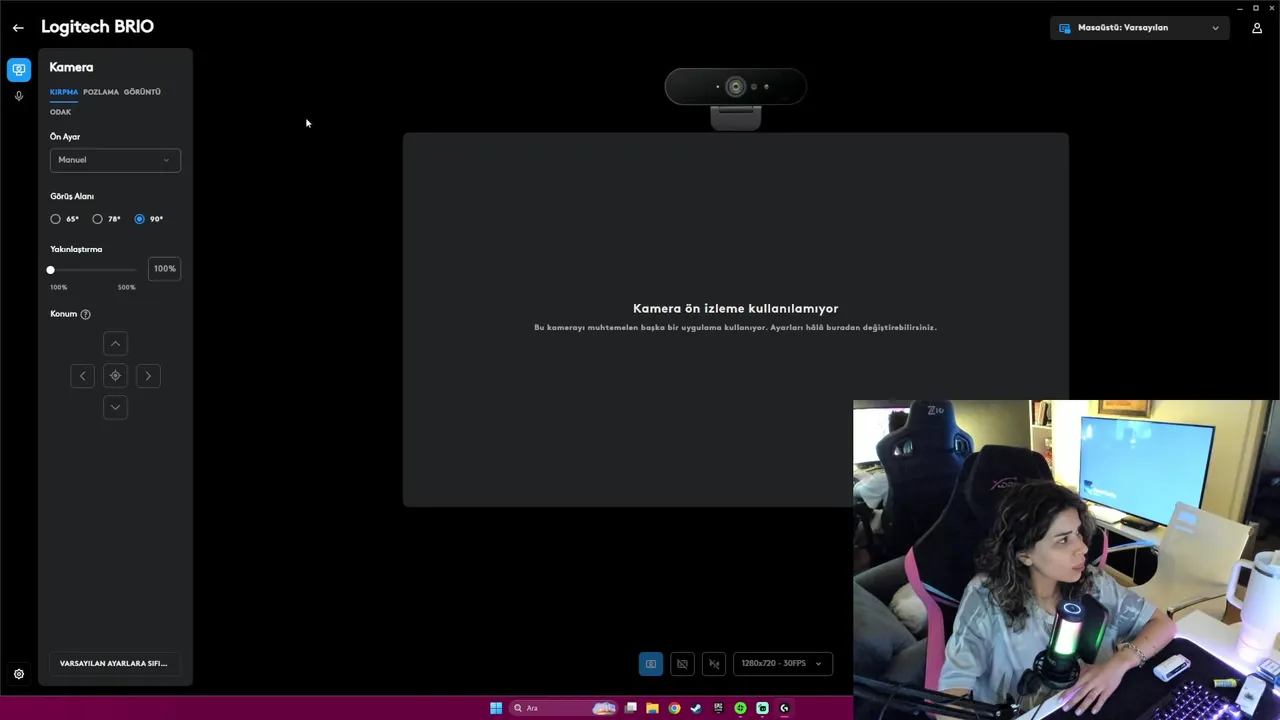1280x720 pixels.
Task: Click the 500% maximum zoom label
Action: [126, 288]
